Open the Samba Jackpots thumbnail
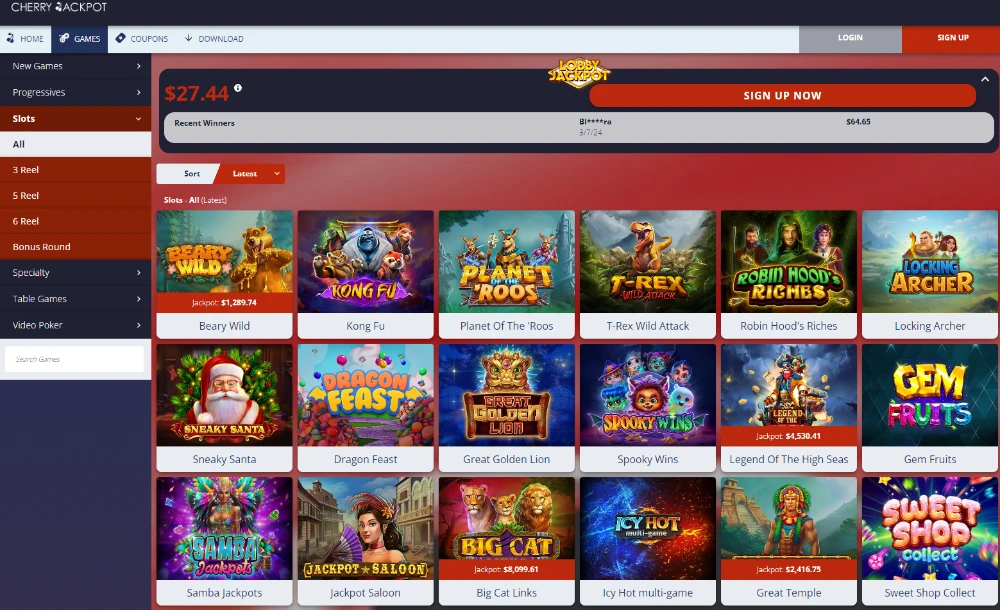Image resolution: width=1000 pixels, height=610 pixels. click(x=224, y=528)
